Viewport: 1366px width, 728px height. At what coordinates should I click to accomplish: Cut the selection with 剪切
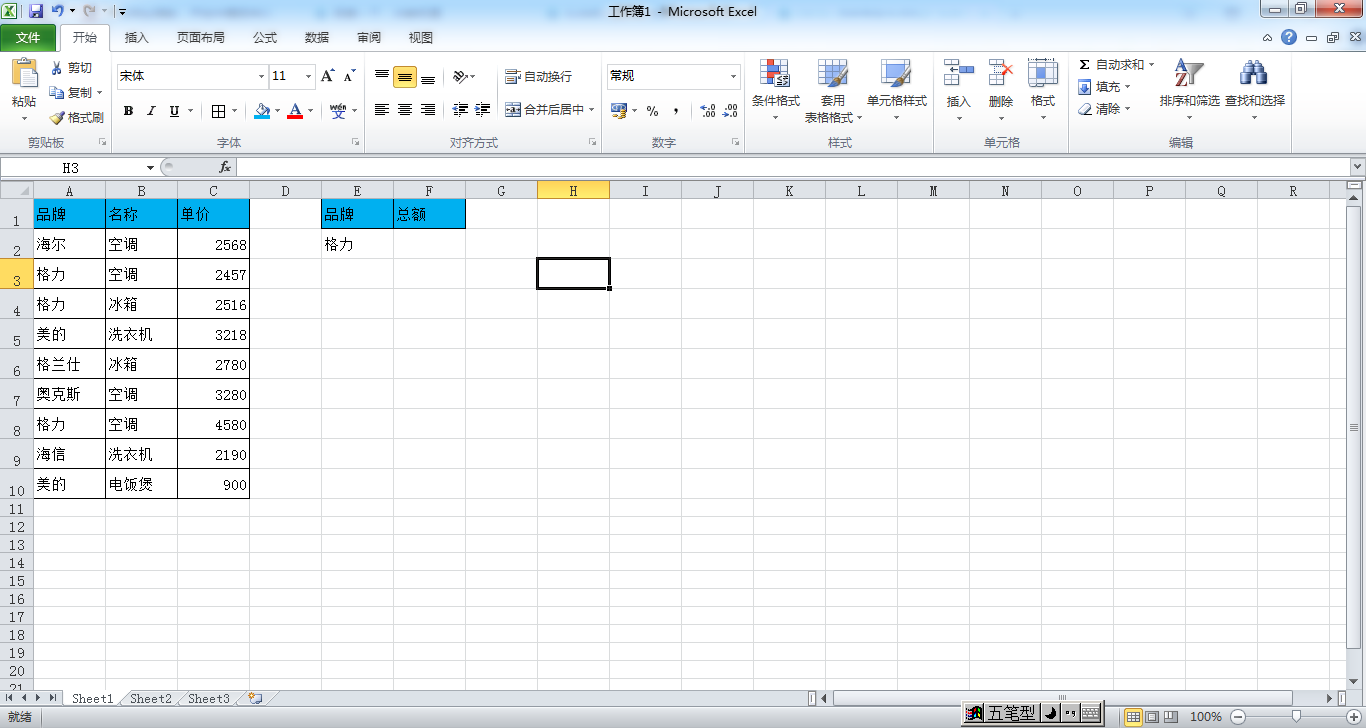point(71,68)
